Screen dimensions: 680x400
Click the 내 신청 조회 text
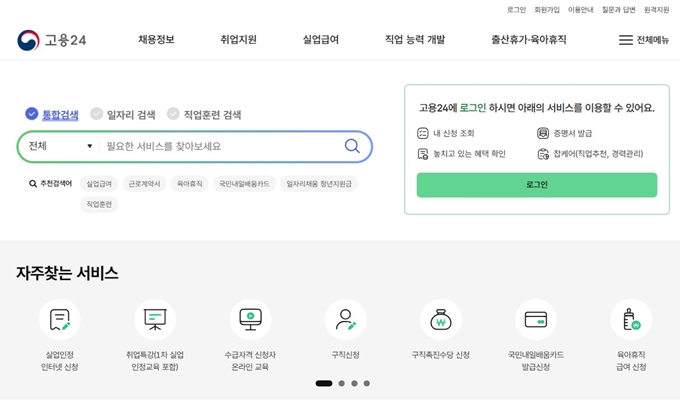point(454,133)
